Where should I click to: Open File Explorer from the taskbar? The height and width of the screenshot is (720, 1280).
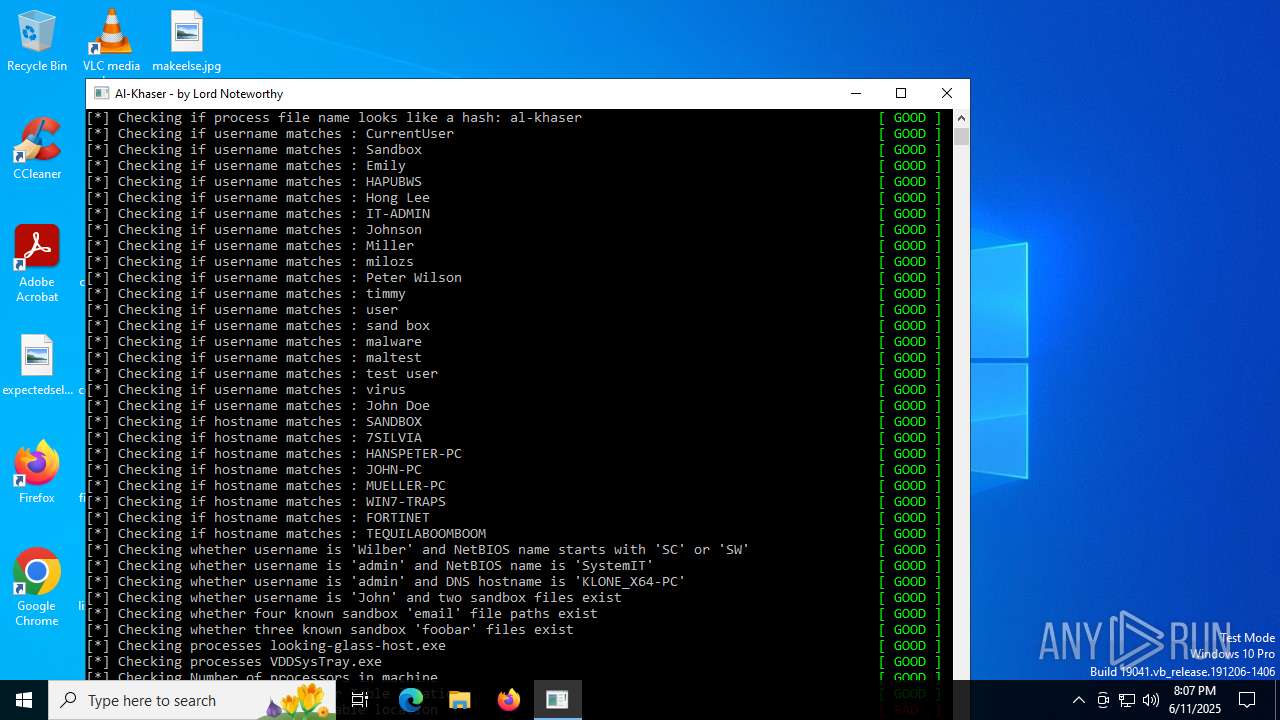click(x=460, y=700)
